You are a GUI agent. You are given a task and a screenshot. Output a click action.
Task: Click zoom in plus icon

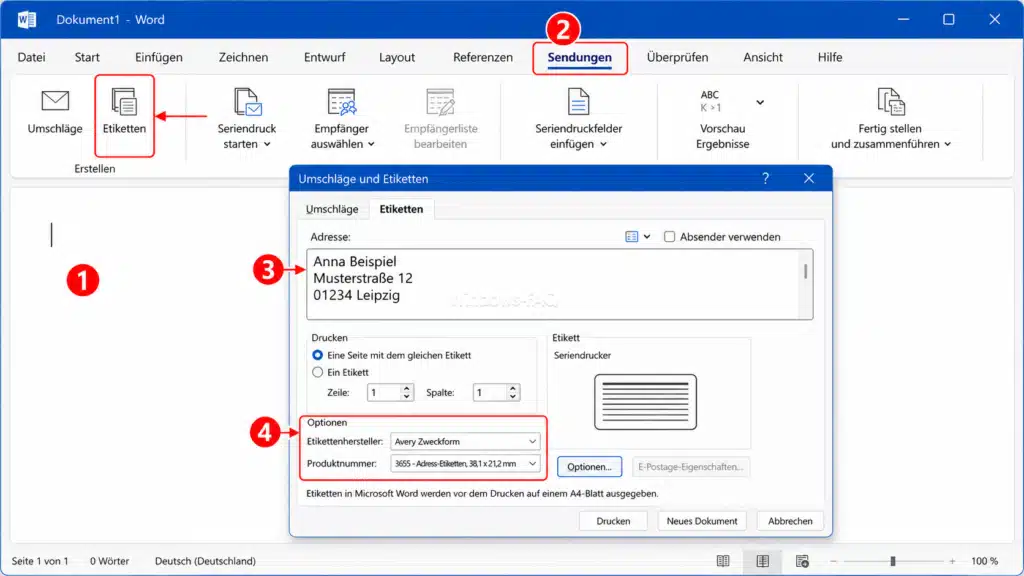tap(952, 561)
